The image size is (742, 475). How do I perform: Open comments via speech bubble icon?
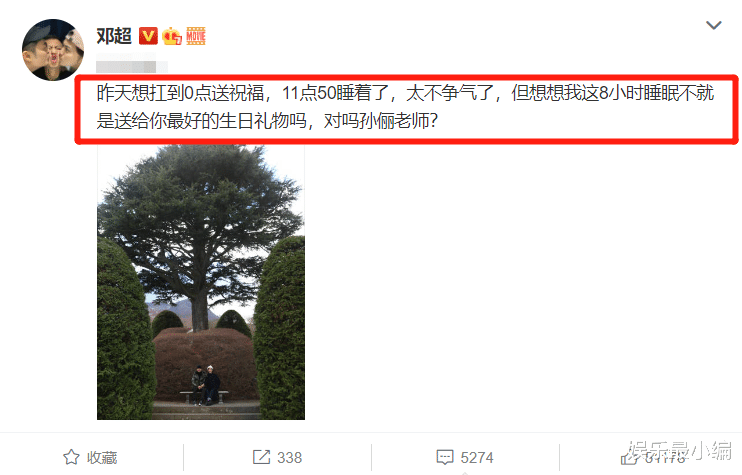444,457
